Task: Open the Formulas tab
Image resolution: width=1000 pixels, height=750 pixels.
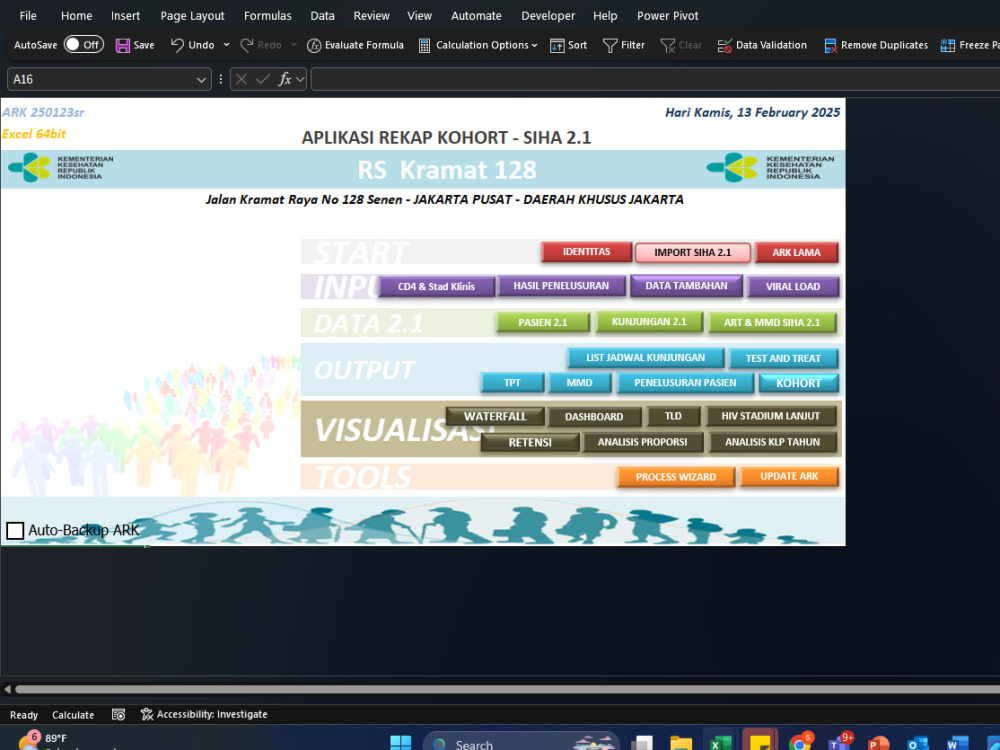Action: [x=268, y=15]
